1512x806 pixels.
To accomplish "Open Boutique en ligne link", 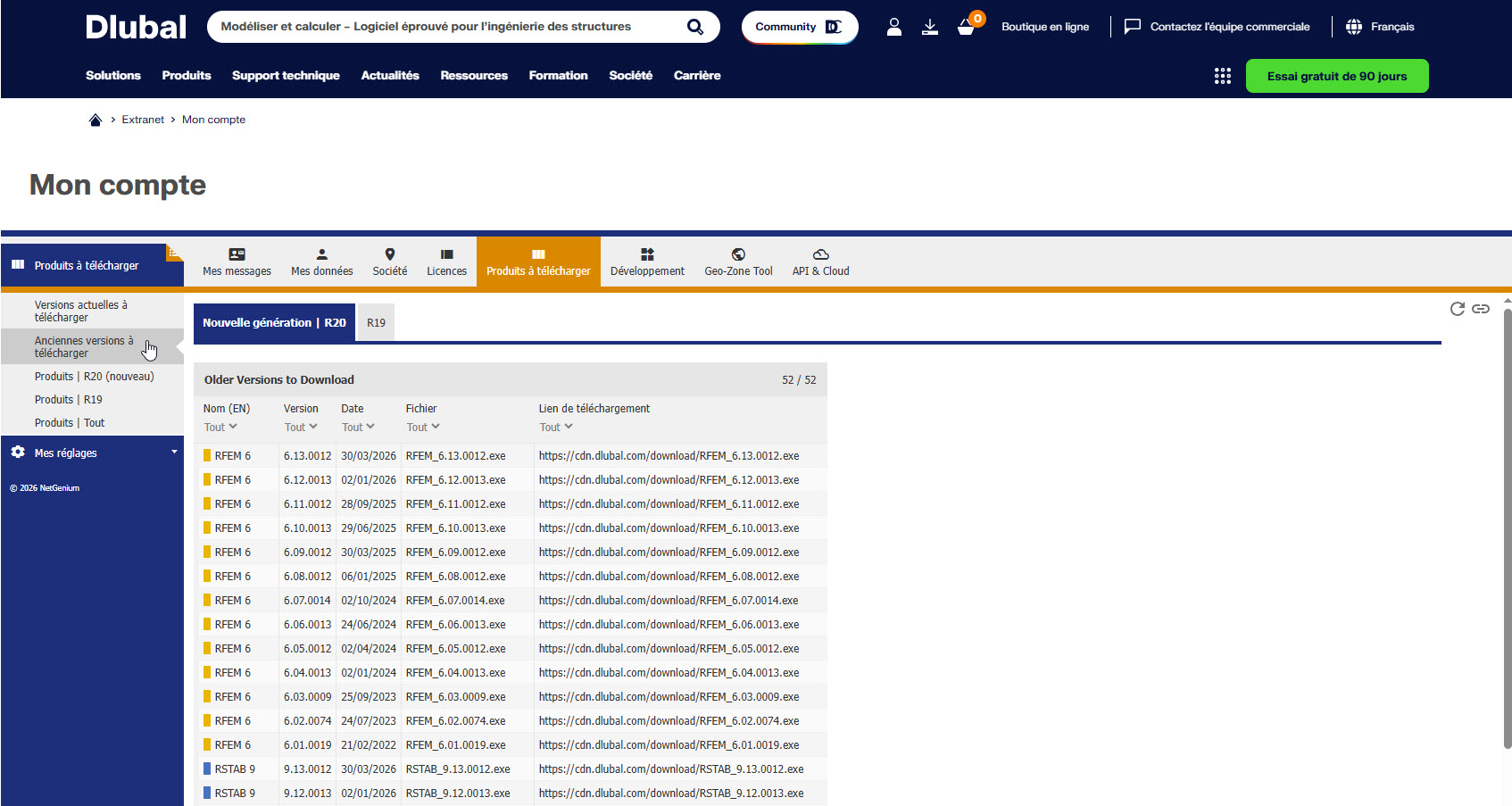I will [1045, 27].
